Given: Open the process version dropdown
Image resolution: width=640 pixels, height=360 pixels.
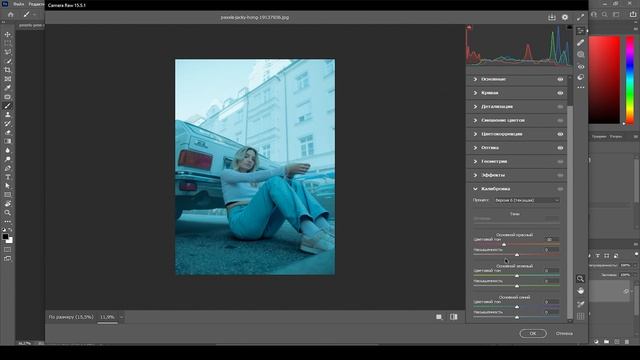Looking at the screenshot, I should tap(527, 200).
